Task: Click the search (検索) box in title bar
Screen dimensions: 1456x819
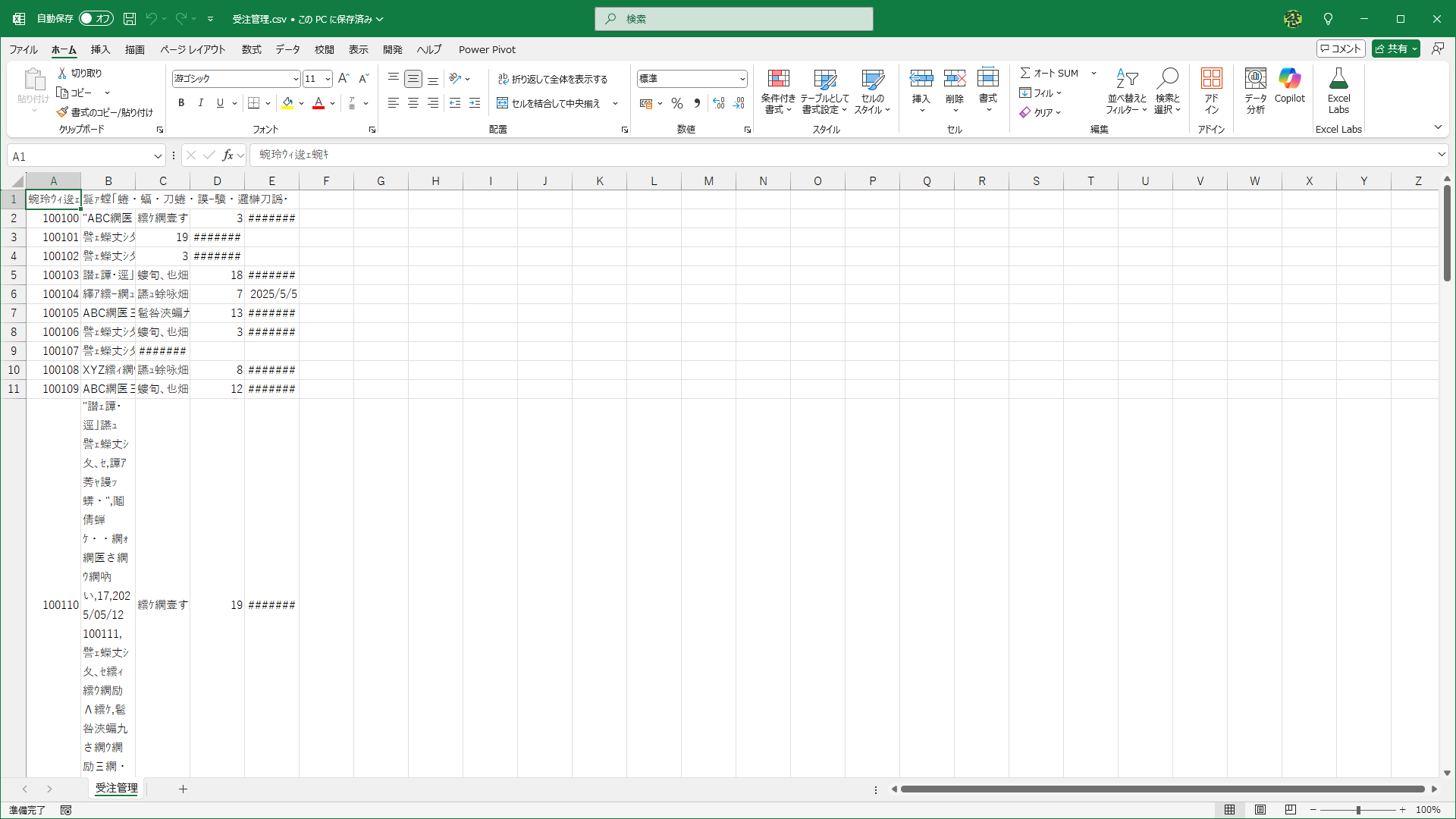Action: click(733, 19)
